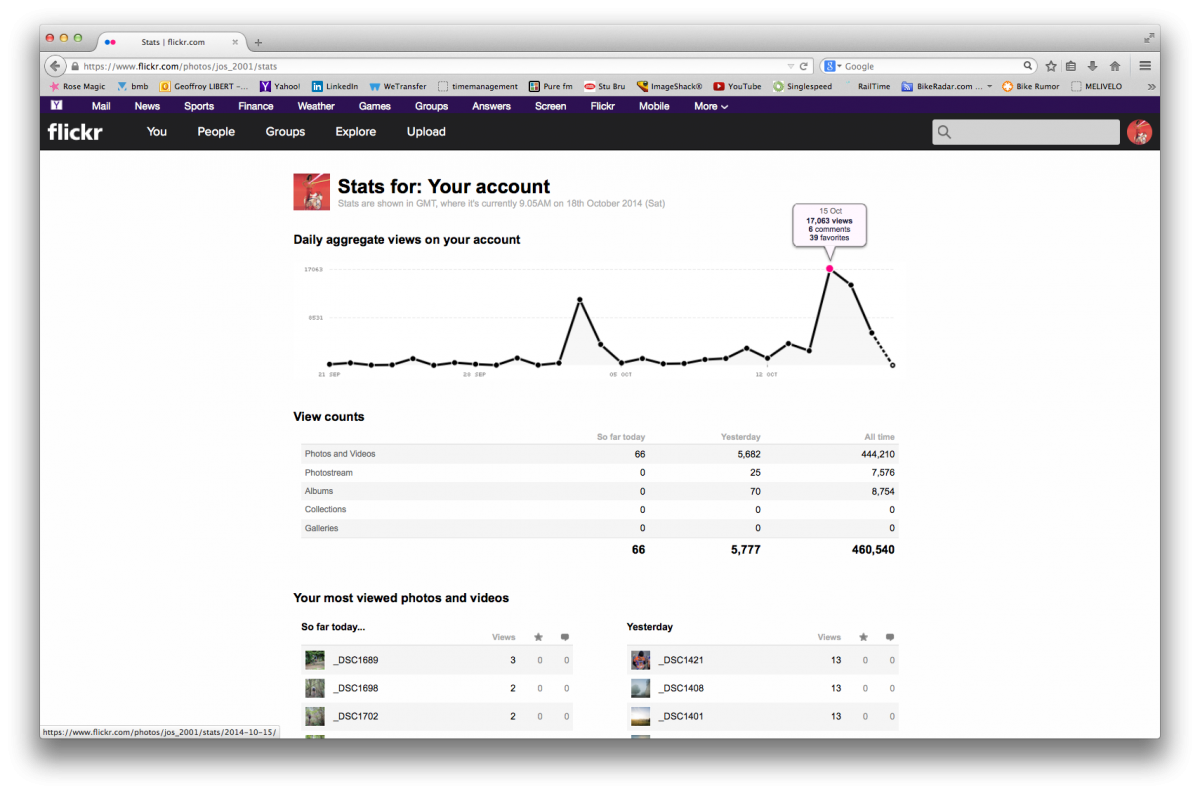Open the Google search engine dropdown
This screenshot has width=1200, height=794.
click(x=833, y=66)
